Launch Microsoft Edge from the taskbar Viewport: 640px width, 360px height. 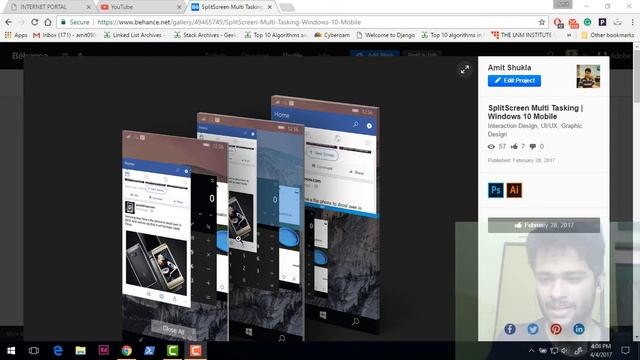click(x=58, y=350)
